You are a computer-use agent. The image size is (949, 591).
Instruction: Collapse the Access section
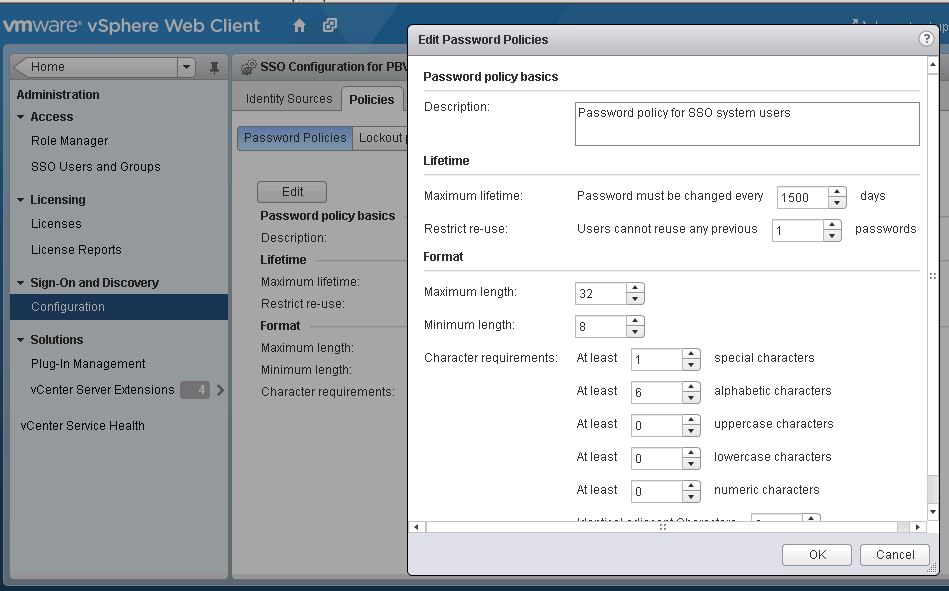(x=21, y=117)
